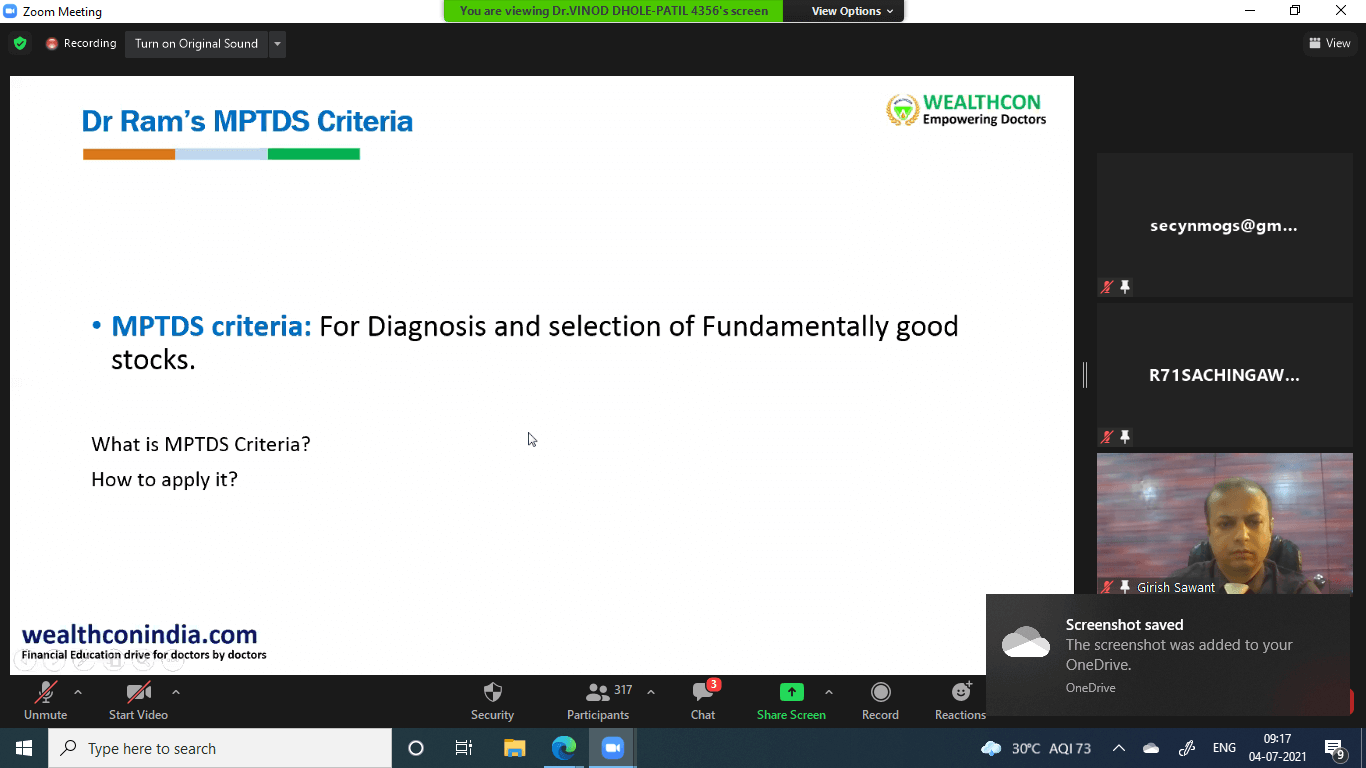Viewport: 1366px width, 768px height.
Task: Start Video with the camera button
Action: click(x=138, y=693)
